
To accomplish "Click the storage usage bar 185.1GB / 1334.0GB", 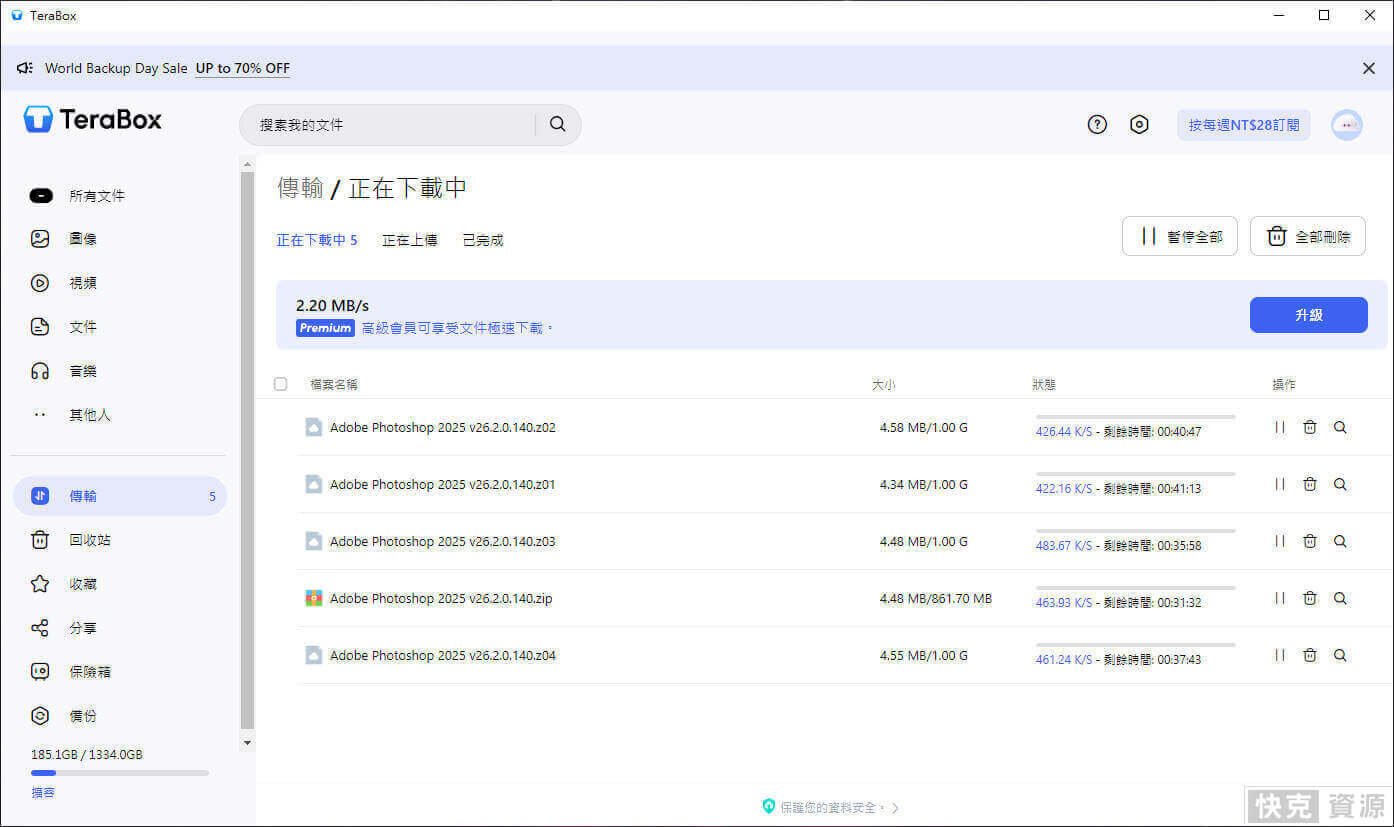I will click(120, 773).
